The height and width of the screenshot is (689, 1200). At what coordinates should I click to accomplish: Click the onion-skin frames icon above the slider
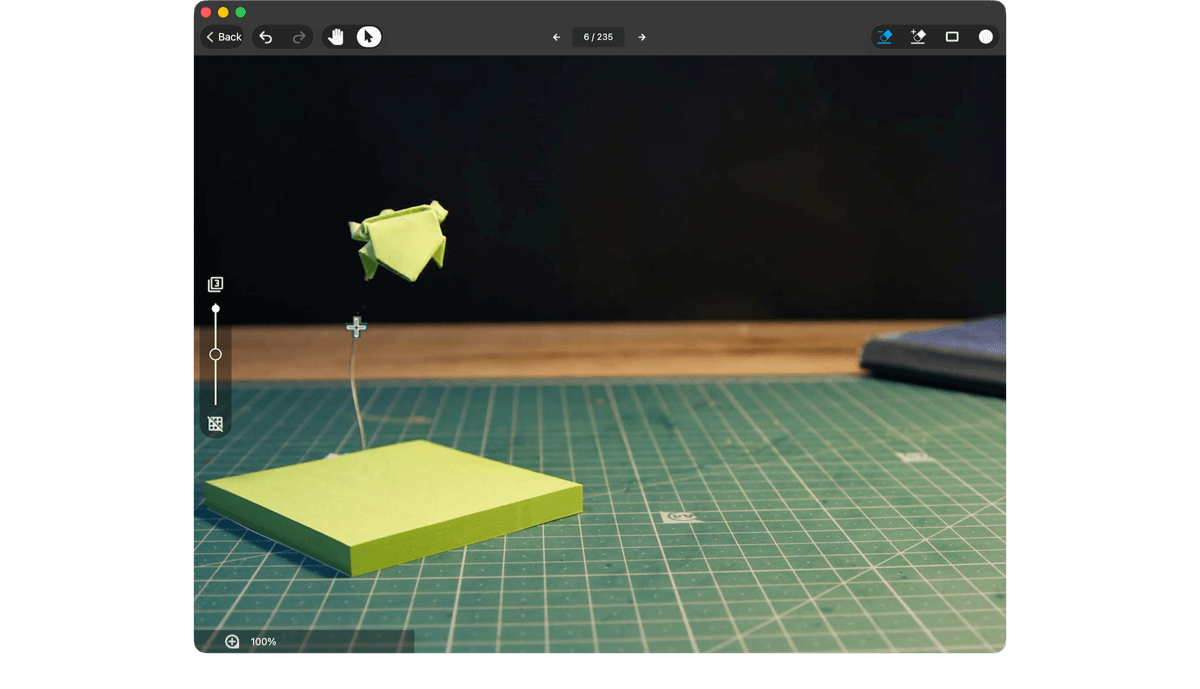pyautogui.click(x=215, y=283)
